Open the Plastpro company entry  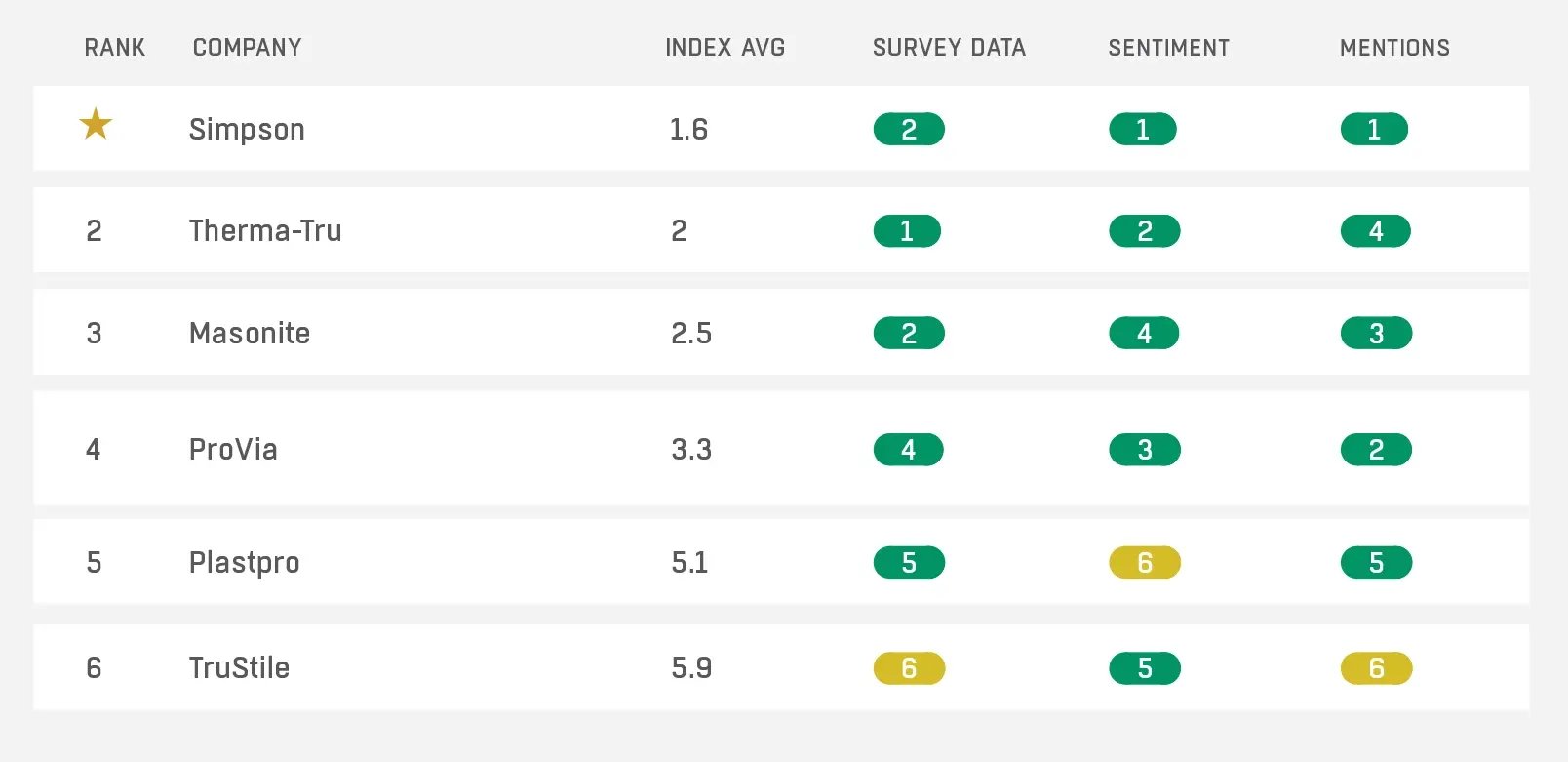244,563
